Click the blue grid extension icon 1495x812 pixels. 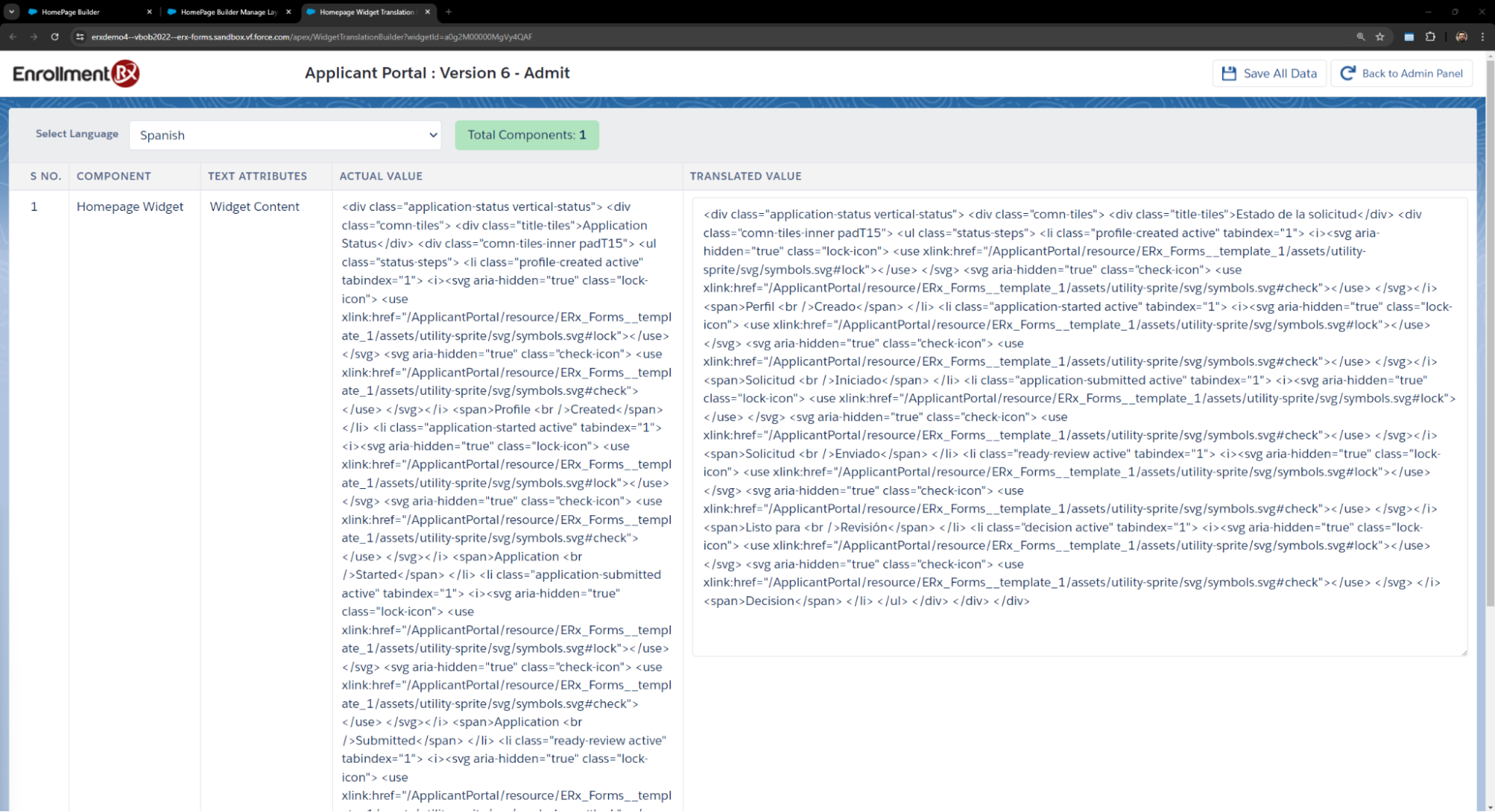pos(1409,37)
